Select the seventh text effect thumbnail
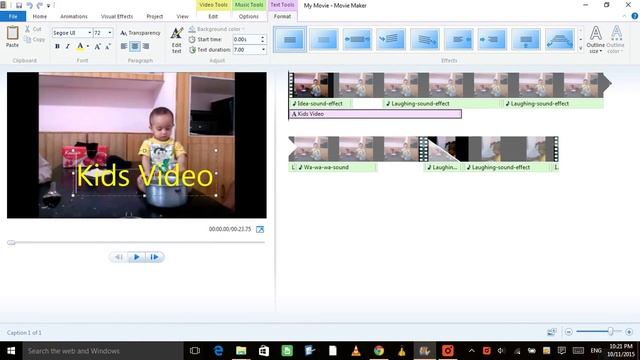The height and width of the screenshot is (360, 640). [492, 39]
